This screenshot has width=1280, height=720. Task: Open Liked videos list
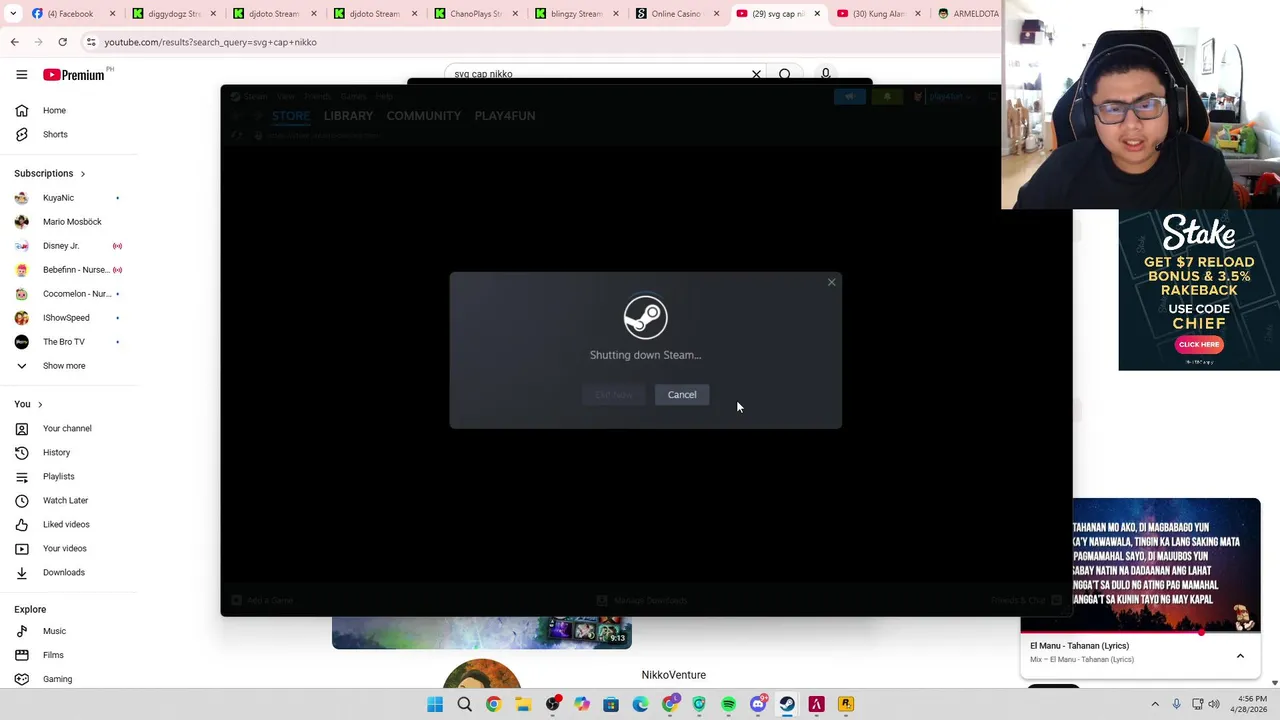coord(66,524)
